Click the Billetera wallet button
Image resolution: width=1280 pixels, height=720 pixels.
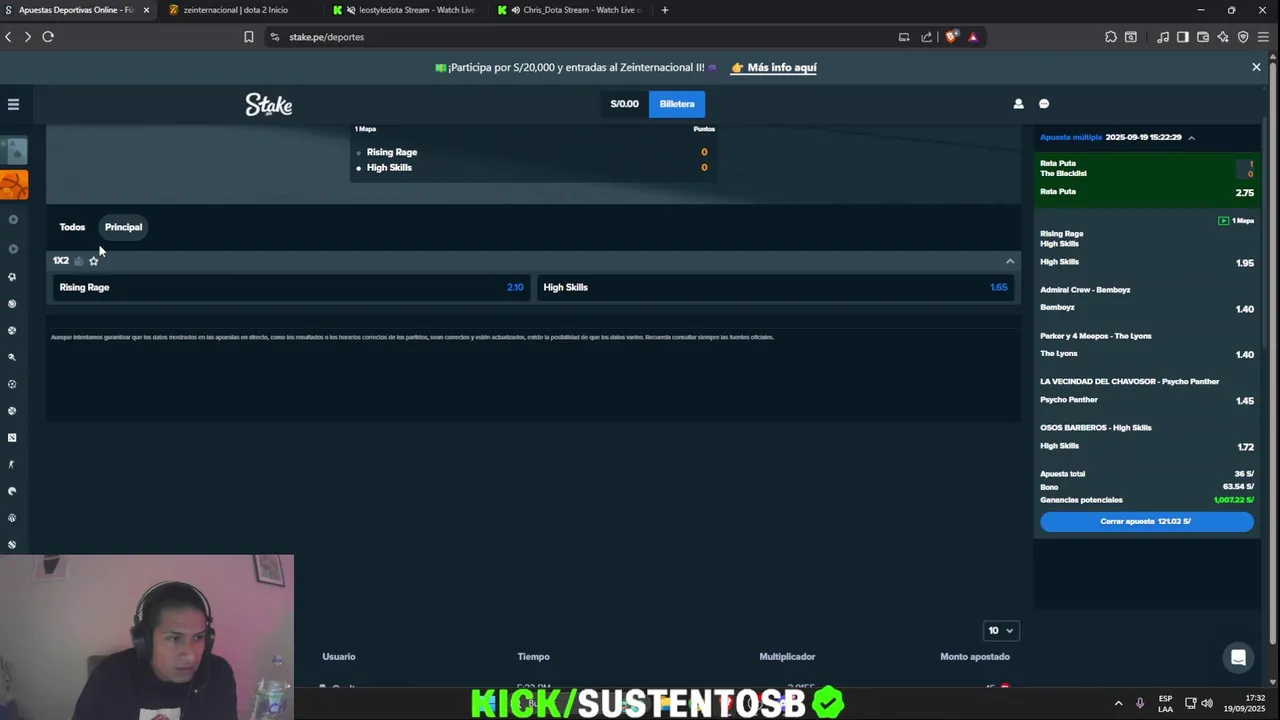[677, 104]
